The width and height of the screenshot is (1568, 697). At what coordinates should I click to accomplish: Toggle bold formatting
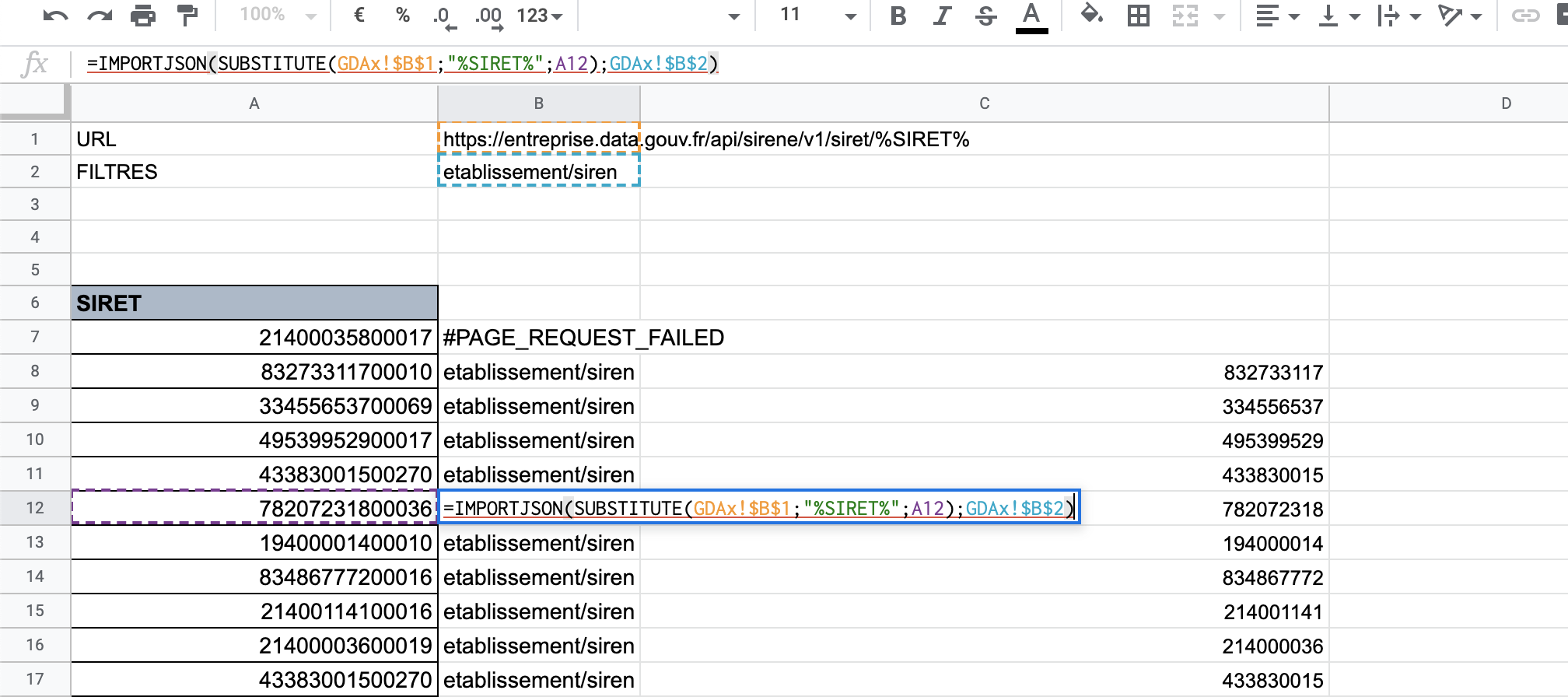(x=898, y=16)
